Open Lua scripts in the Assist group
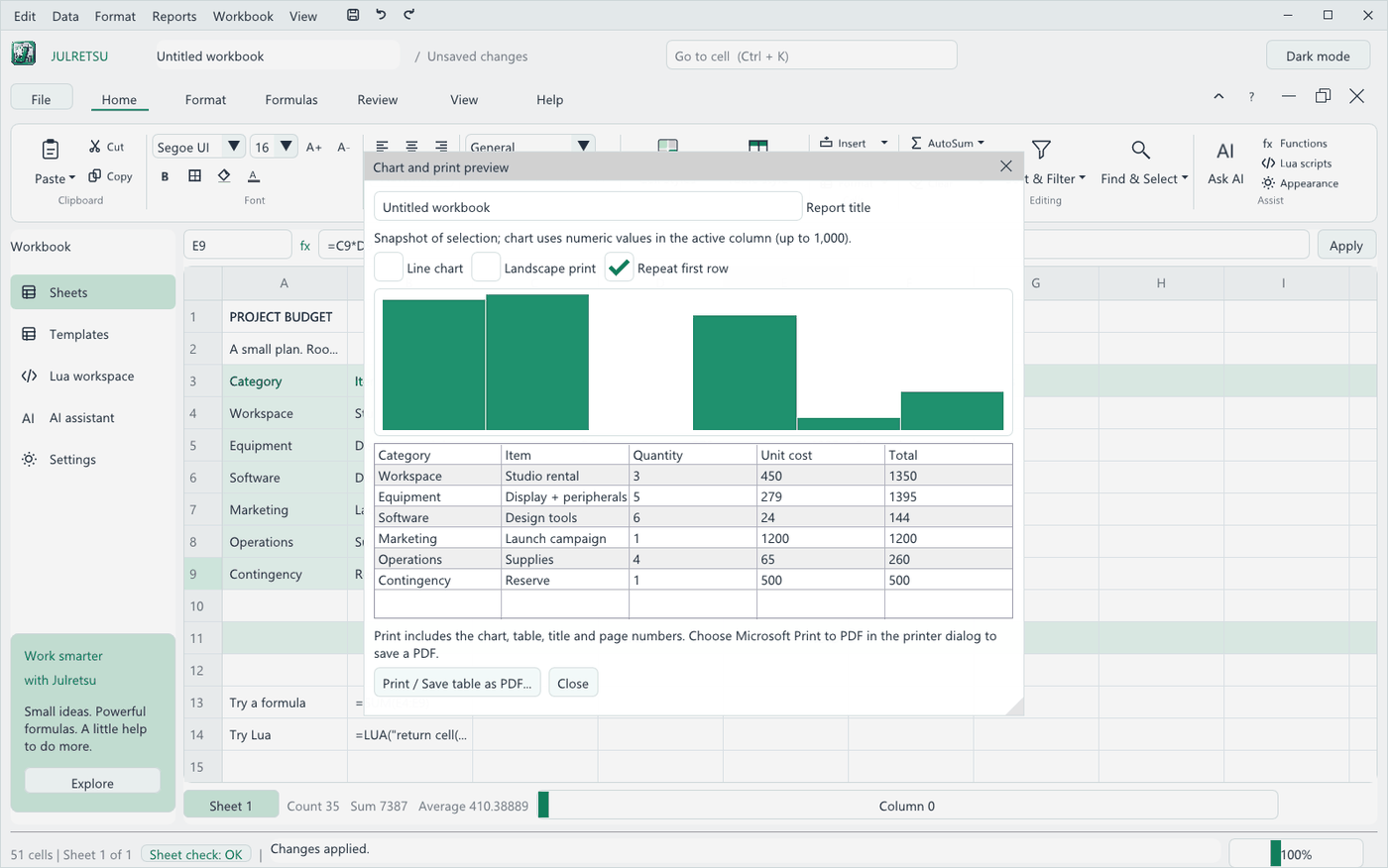1388x868 pixels. [x=1297, y=163]
